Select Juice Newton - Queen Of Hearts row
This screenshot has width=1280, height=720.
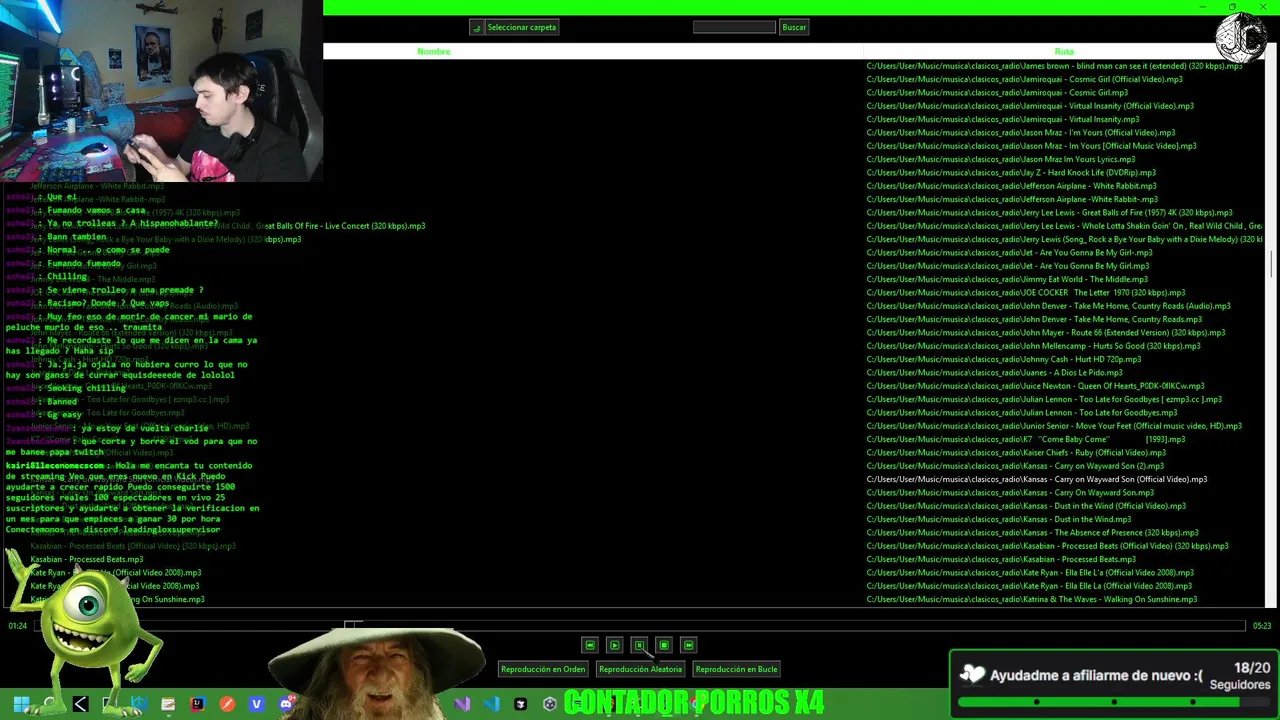[1035, 386]
